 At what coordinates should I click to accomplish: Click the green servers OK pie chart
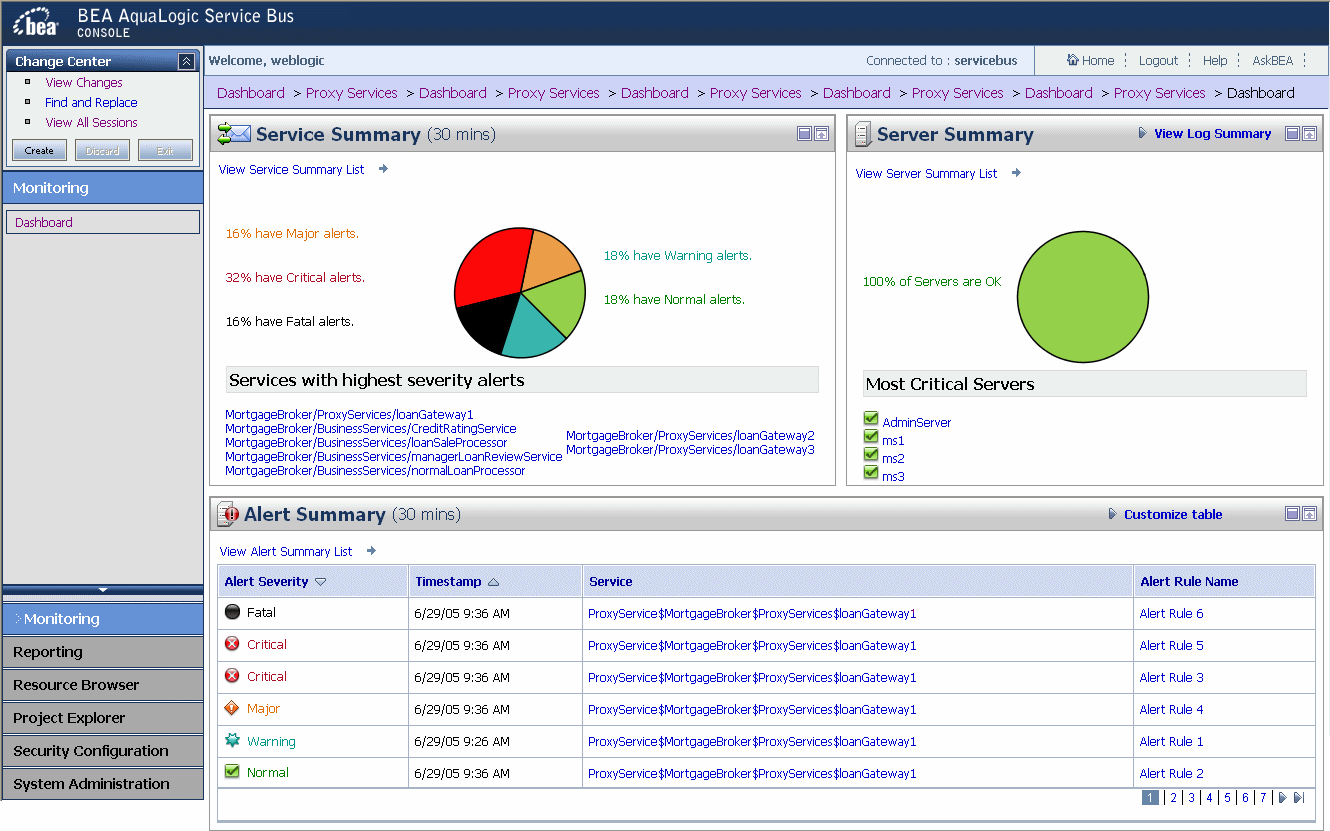click(x=1082, y=297)
